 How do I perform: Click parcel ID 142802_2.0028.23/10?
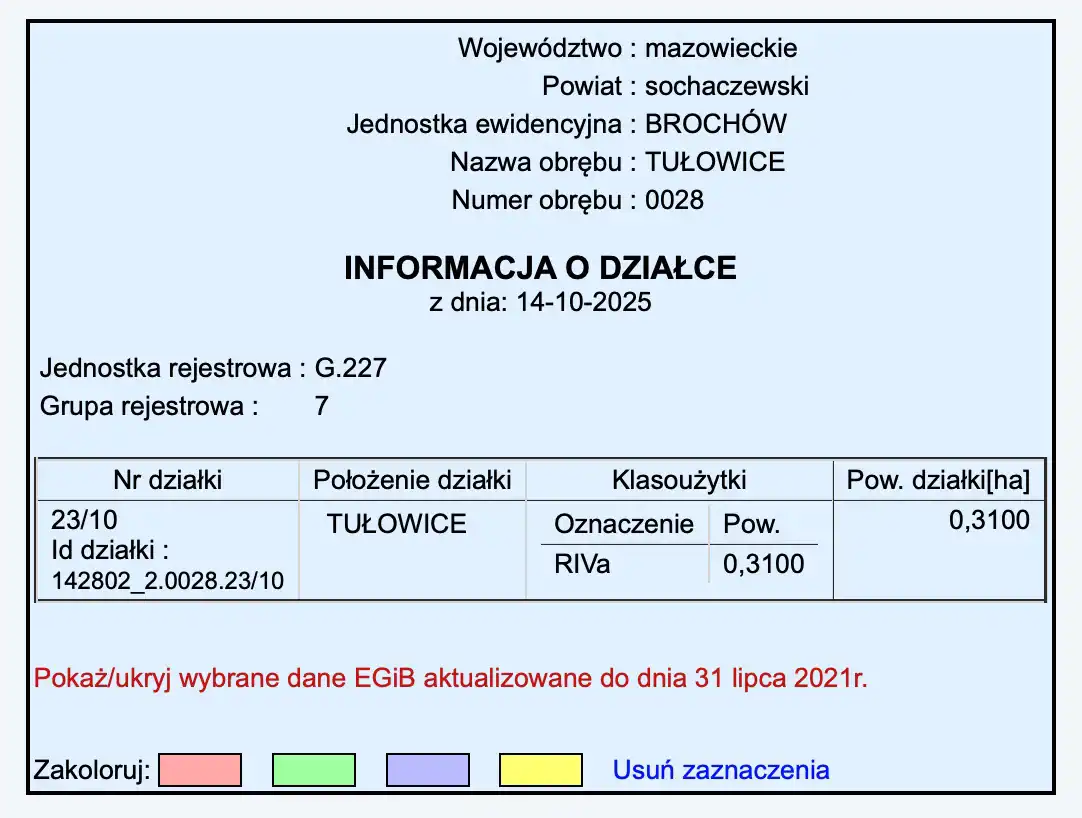click(167, 581)
